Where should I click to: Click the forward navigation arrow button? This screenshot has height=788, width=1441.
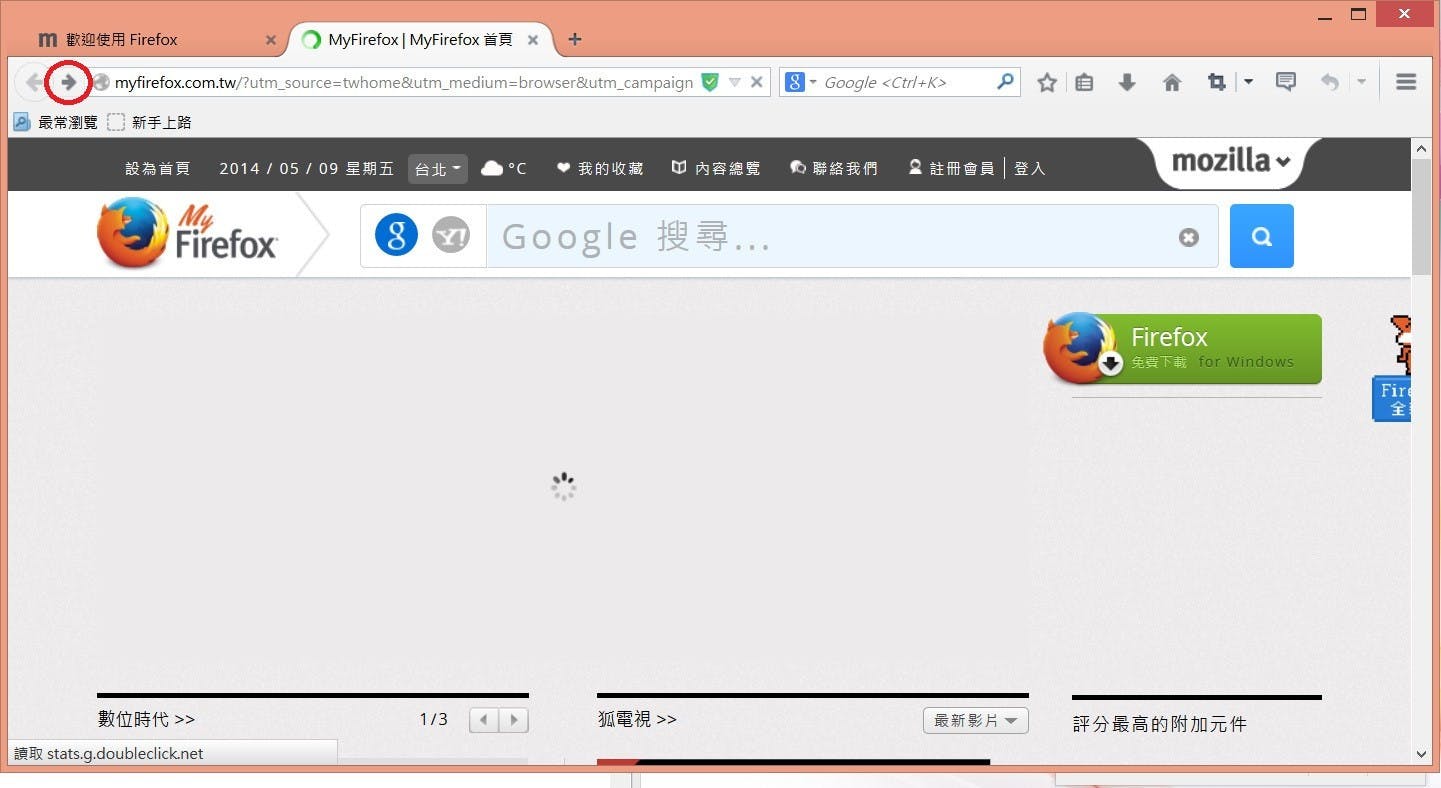click(x=68, y=82)
